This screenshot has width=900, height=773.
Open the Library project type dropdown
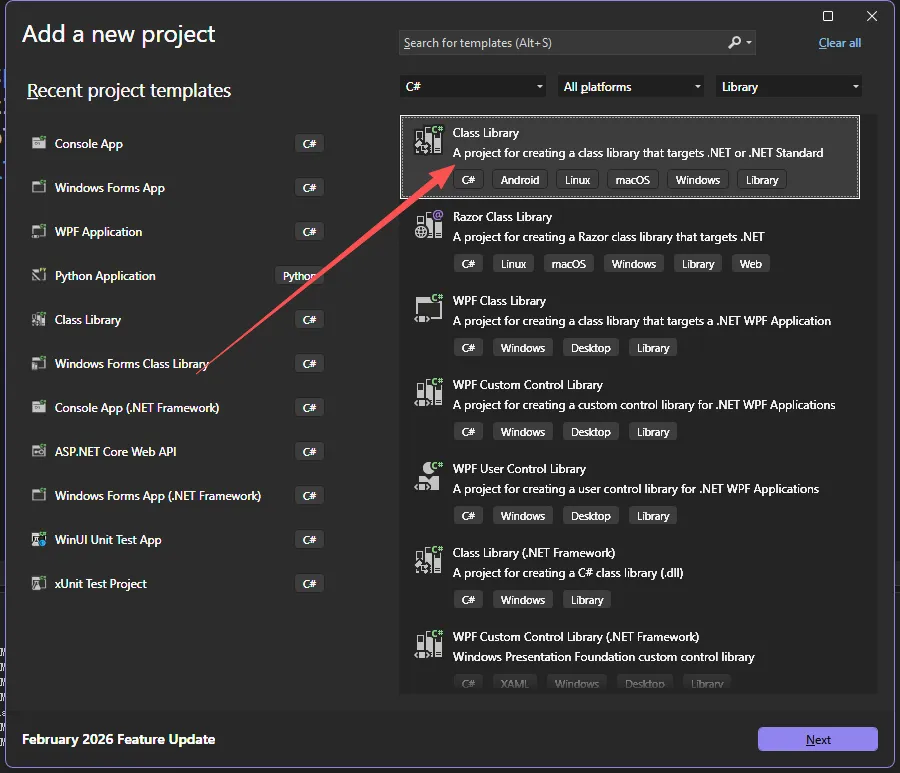[789, 87]
